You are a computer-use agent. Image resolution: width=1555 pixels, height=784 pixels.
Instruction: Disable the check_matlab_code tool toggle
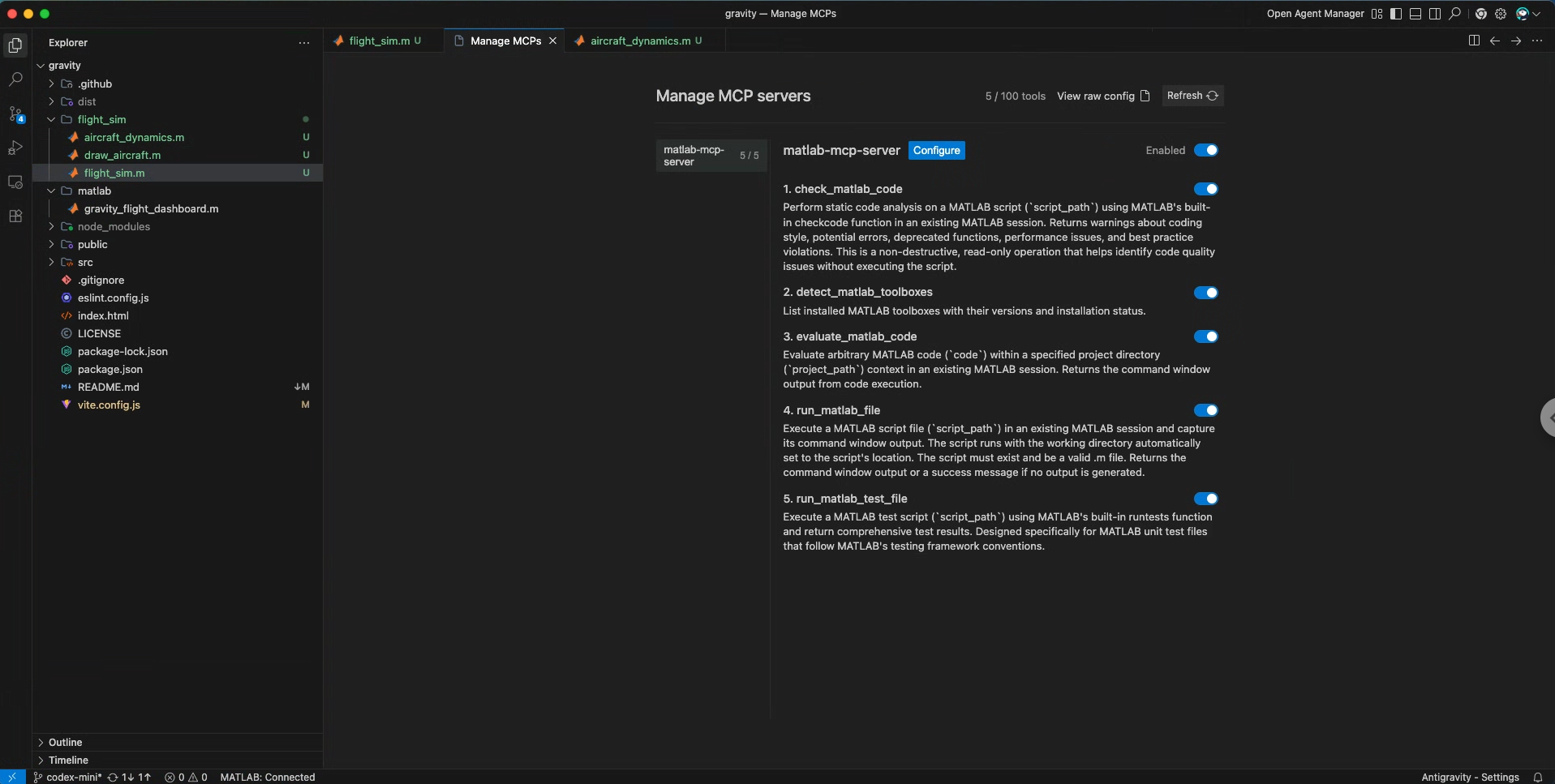1205,189
